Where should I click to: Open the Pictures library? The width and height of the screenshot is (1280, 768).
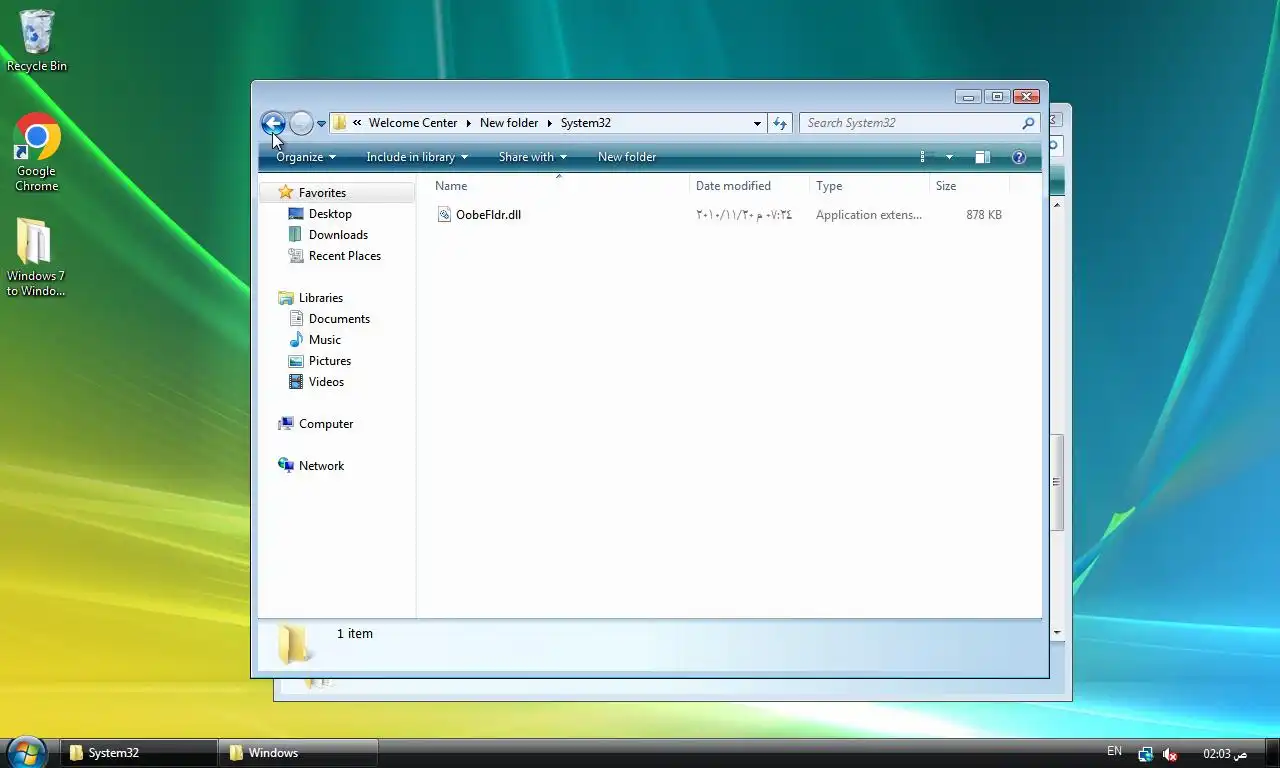pos(330,361)
